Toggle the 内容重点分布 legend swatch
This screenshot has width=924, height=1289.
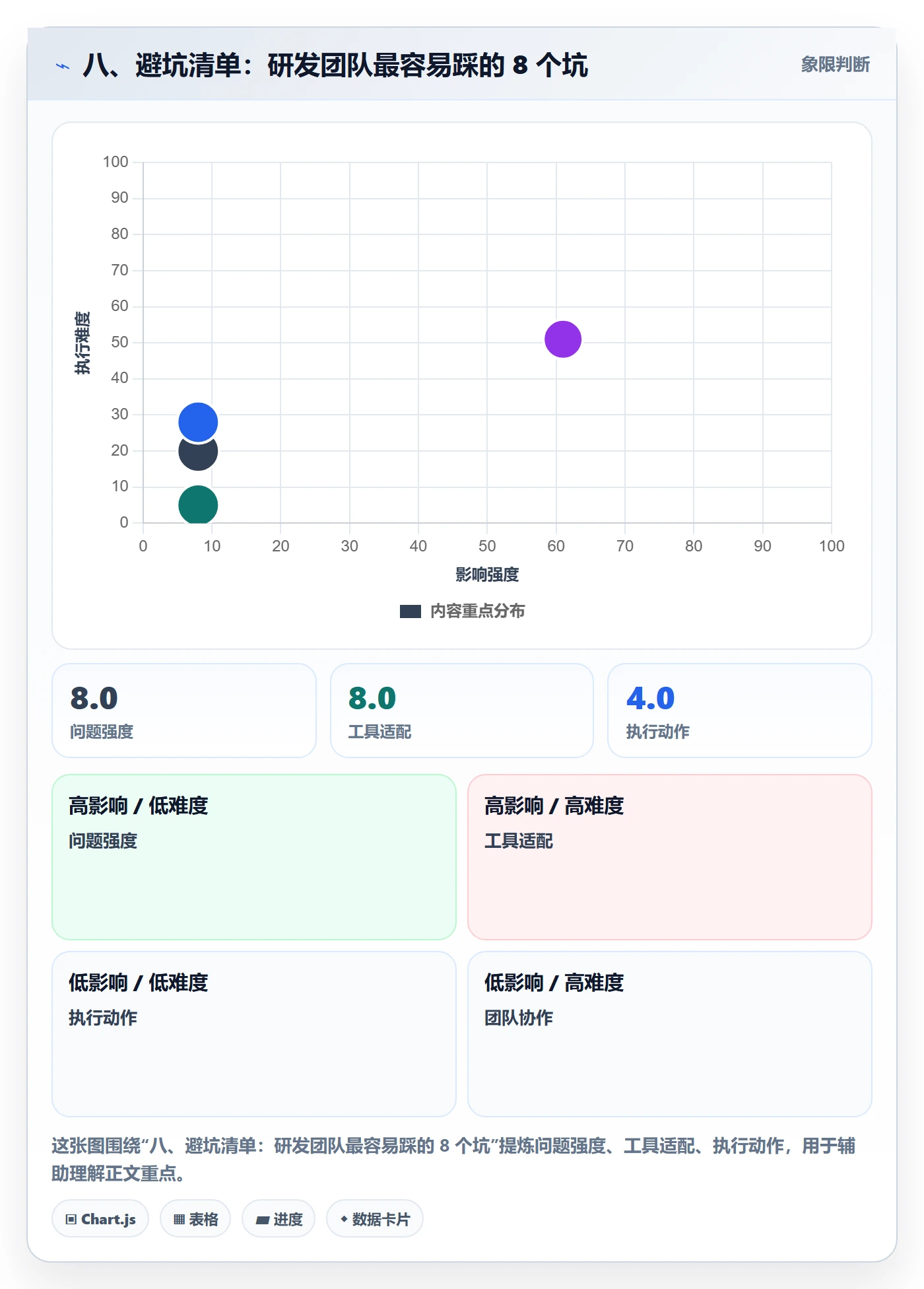411,611
